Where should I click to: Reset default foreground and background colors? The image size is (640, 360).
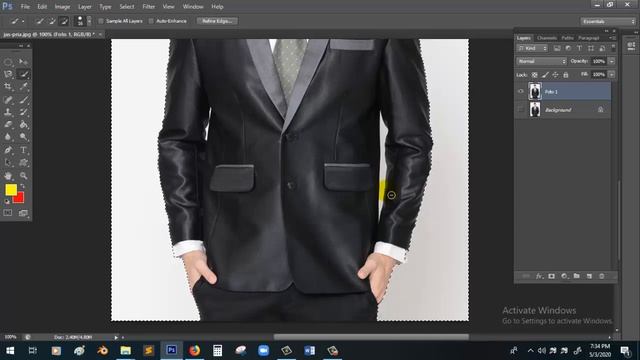[x=7, y=202]
